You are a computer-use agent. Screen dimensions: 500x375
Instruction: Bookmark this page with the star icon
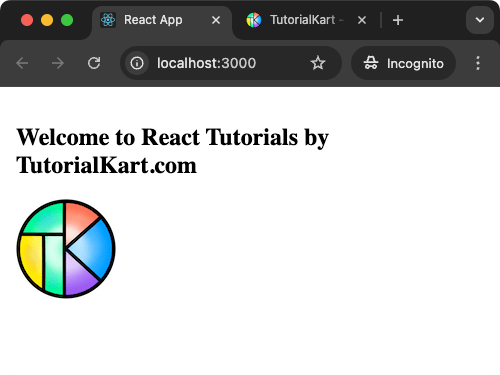point(318,63)
